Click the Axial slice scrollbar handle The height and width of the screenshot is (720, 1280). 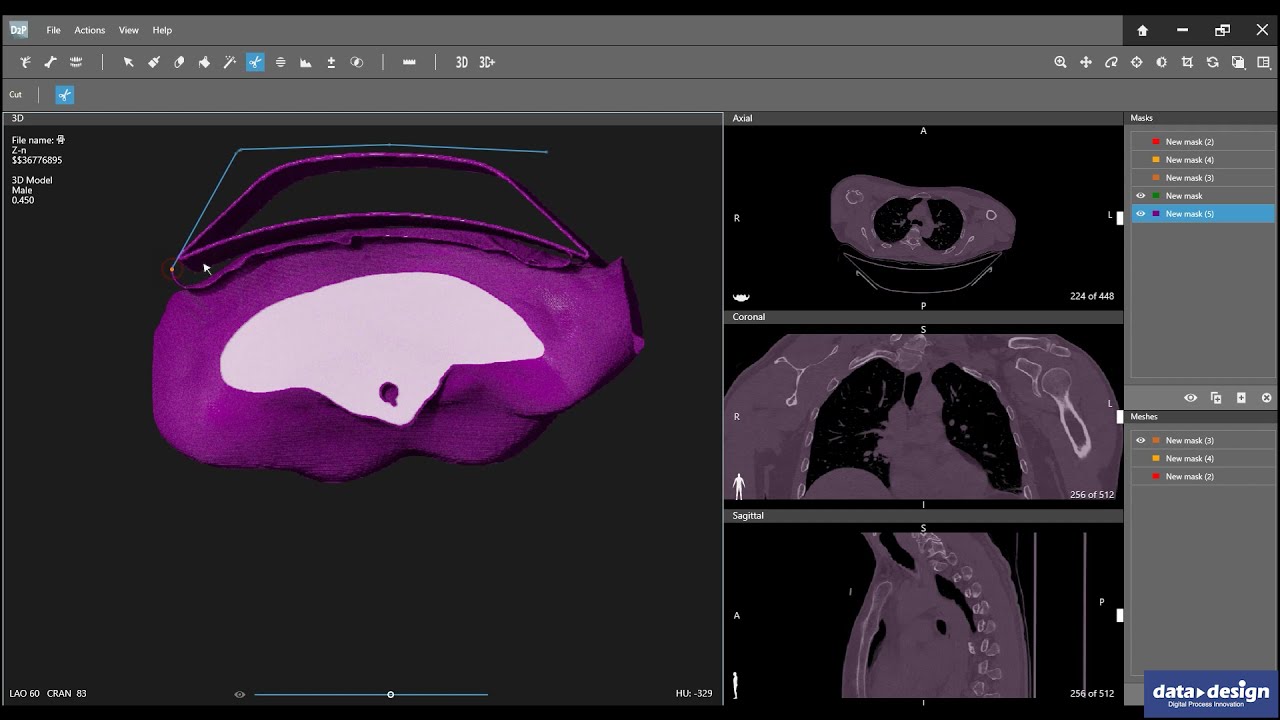(1120, 218)
